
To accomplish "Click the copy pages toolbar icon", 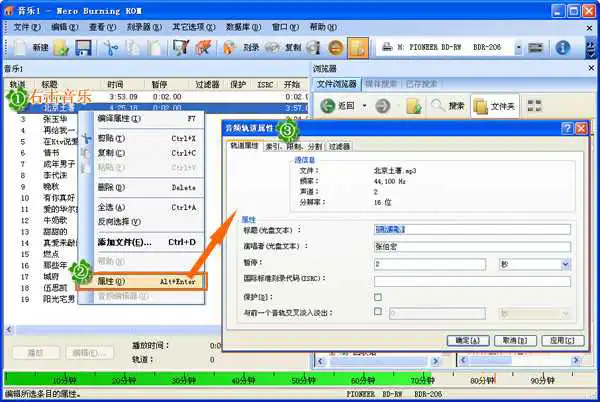I will 134,47.
